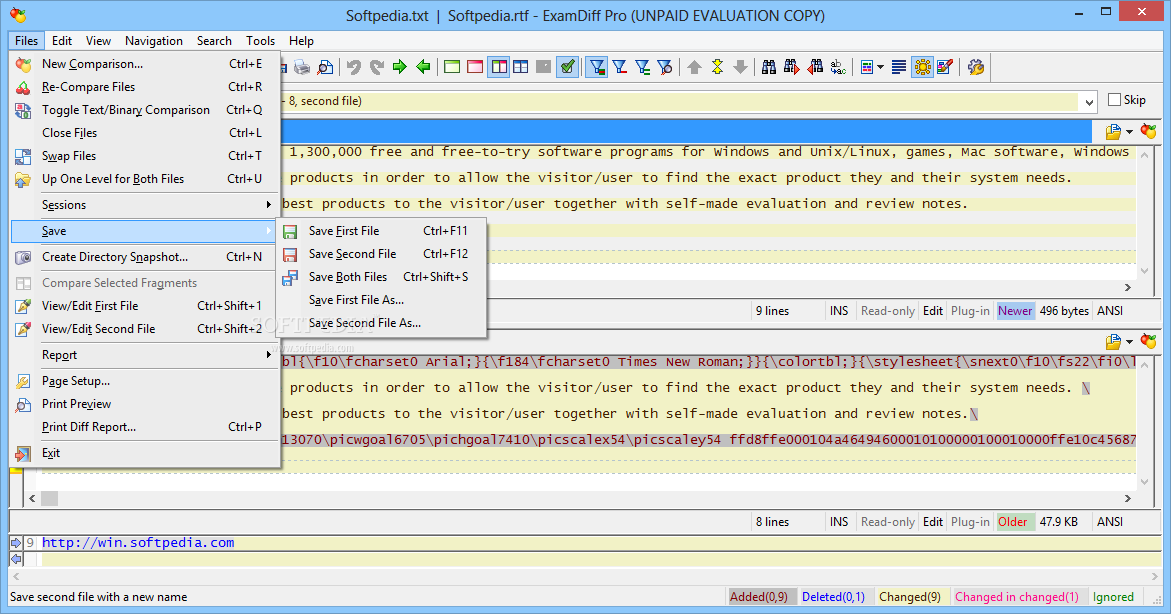Click the funnel icon with a magnifier

665,67
